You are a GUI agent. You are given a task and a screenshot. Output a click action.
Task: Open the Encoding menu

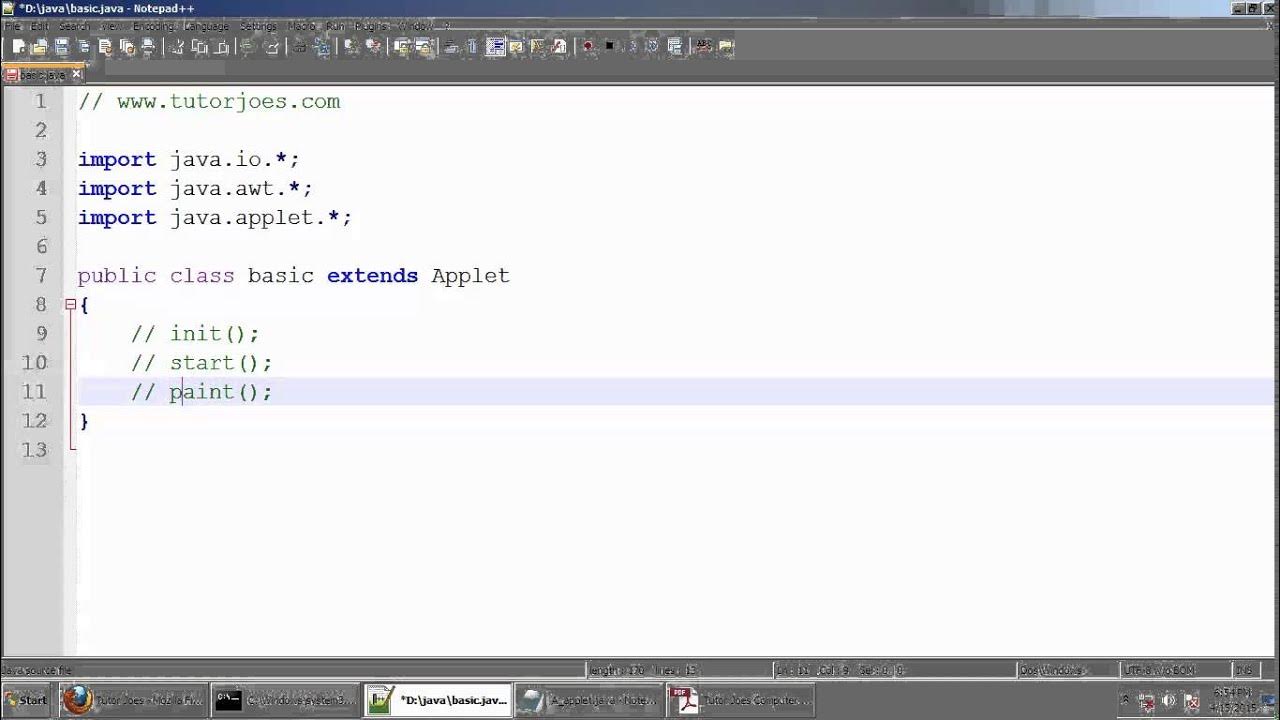pyautogui.click(x=153, y=26)
